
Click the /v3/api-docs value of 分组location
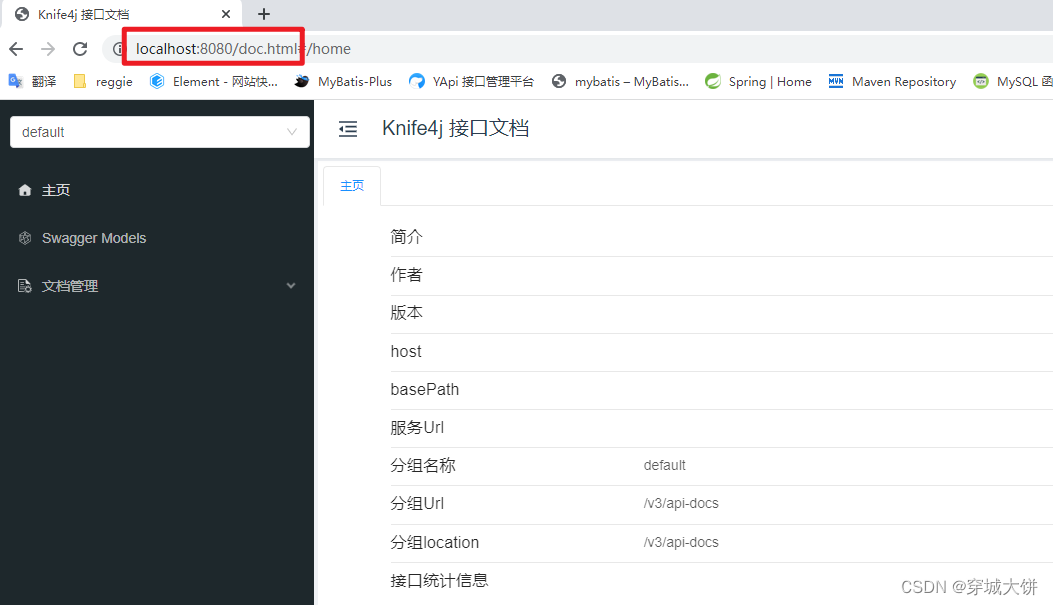[x=681, y=543]
